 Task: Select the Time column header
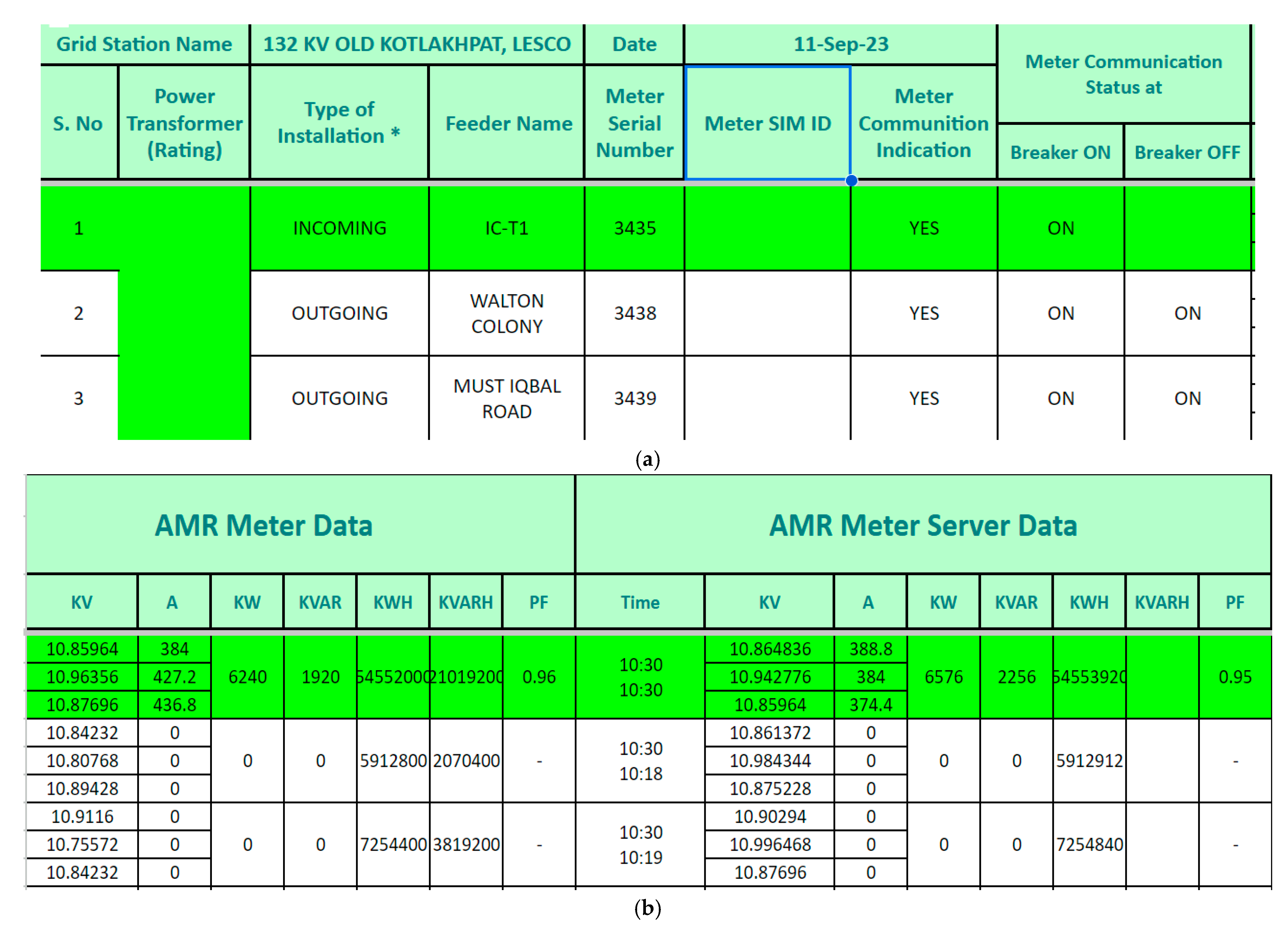tap(639, 602)
